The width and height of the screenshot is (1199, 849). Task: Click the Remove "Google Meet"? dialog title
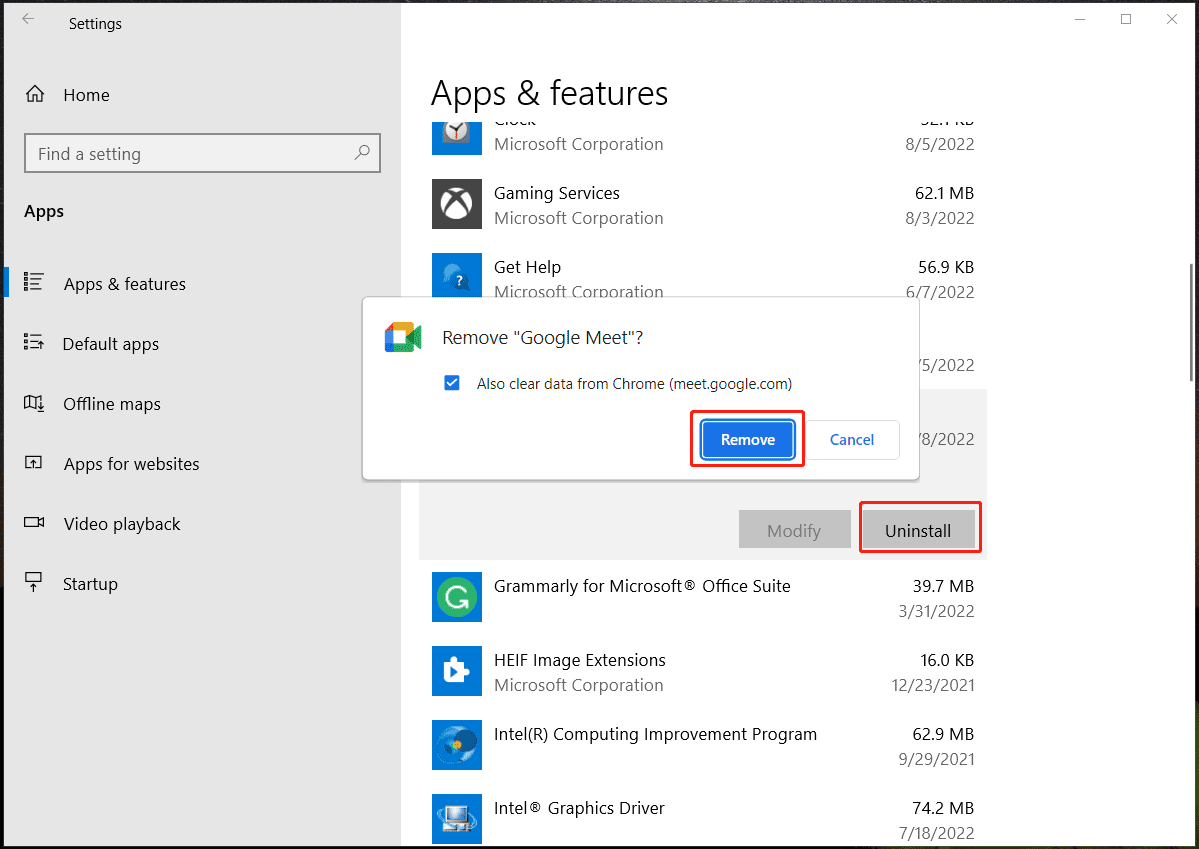point(542,337)
